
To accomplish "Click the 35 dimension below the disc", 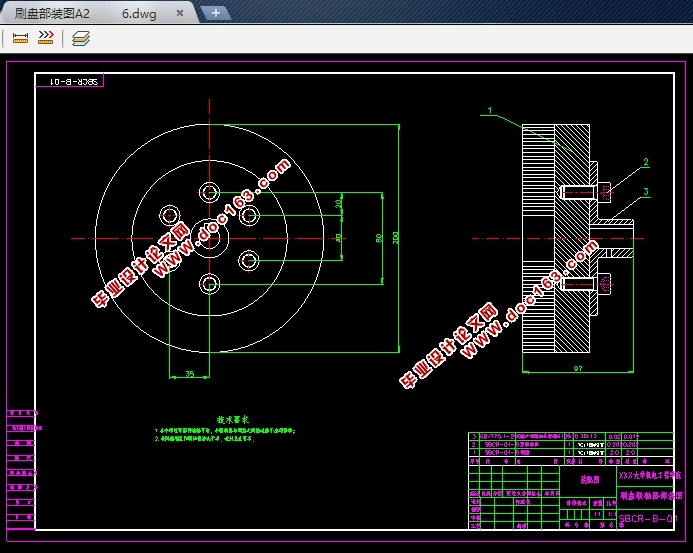I will (190, 374).
